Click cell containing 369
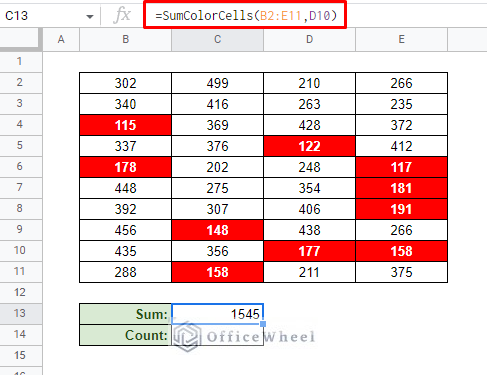The height and width of the screenshot is (375, 487). 217,125
